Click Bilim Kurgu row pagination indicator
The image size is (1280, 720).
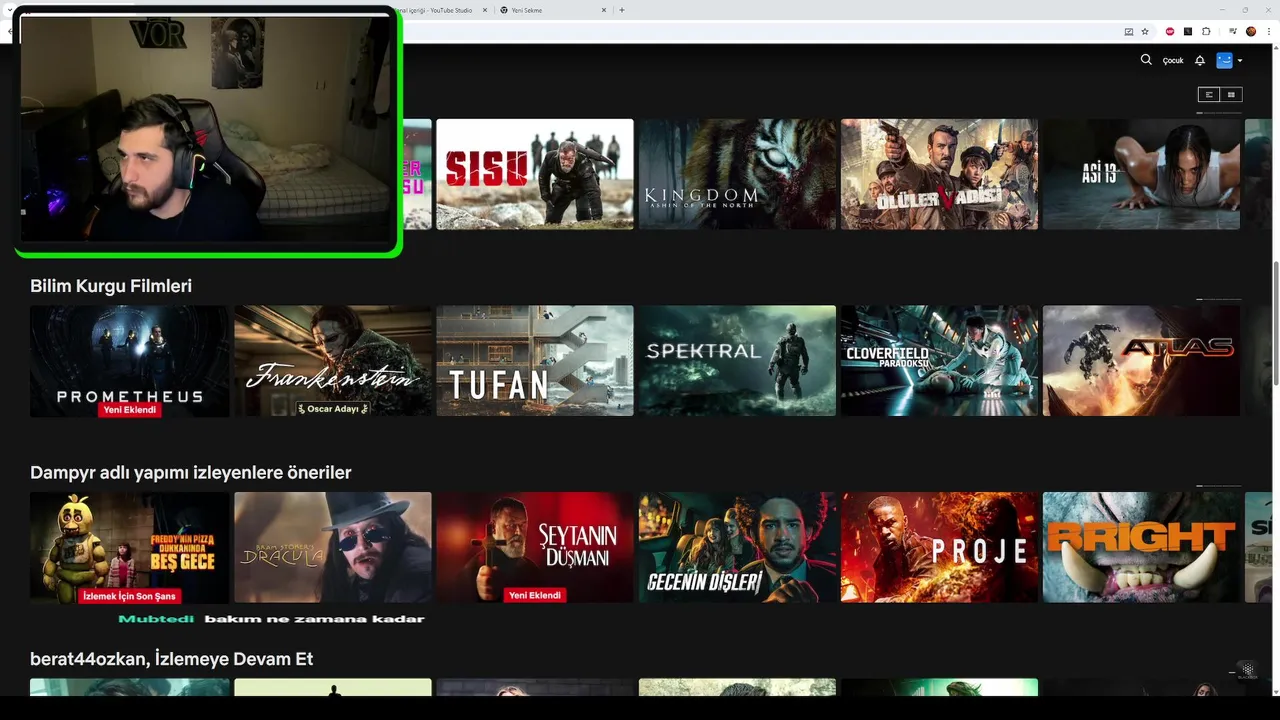tap(1219, 299)
